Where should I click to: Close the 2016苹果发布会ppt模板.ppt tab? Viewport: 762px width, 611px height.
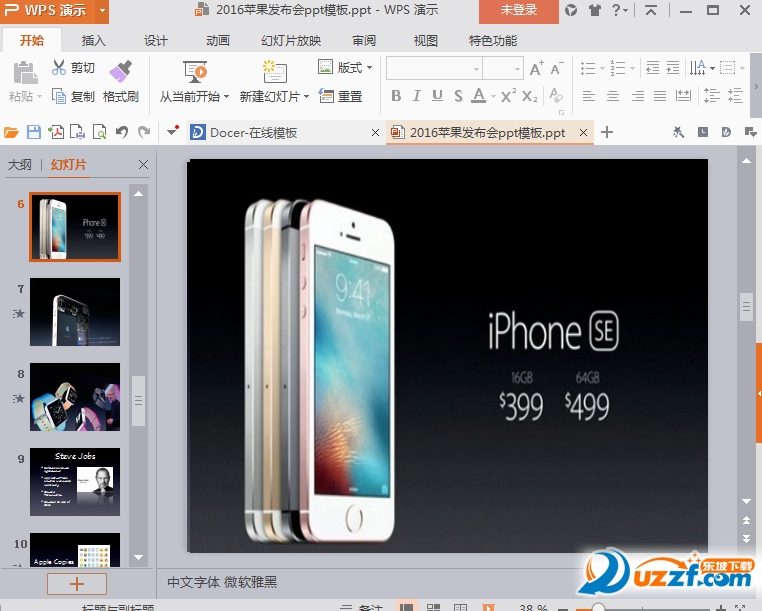584,132
